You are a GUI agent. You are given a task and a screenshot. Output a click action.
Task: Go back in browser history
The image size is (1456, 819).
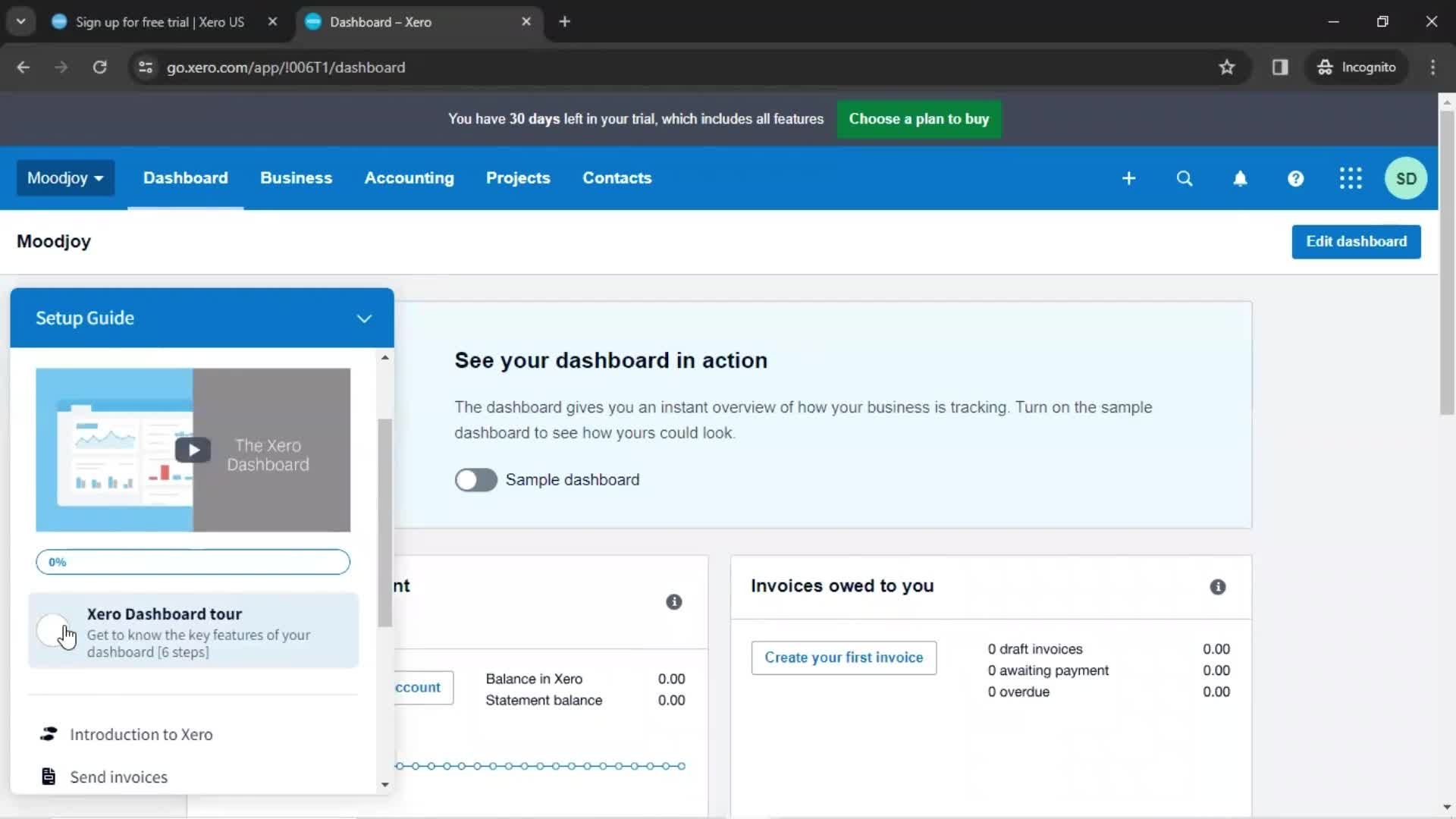tap(24, 67)
